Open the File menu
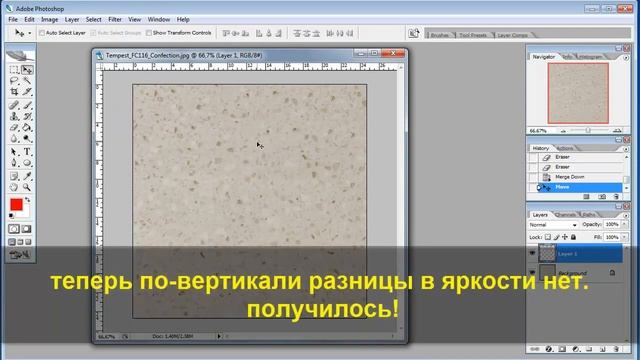Image resolution: width=640 pixels, height=360 pixels. click(x=13, y=20)
